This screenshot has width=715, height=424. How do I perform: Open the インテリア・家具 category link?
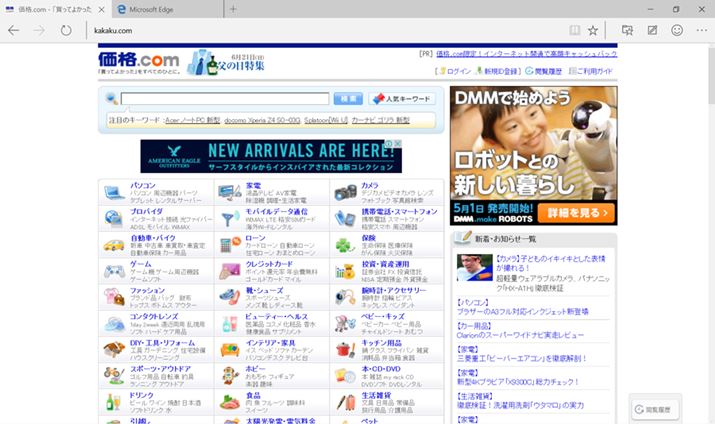click(x=270, y=342)
